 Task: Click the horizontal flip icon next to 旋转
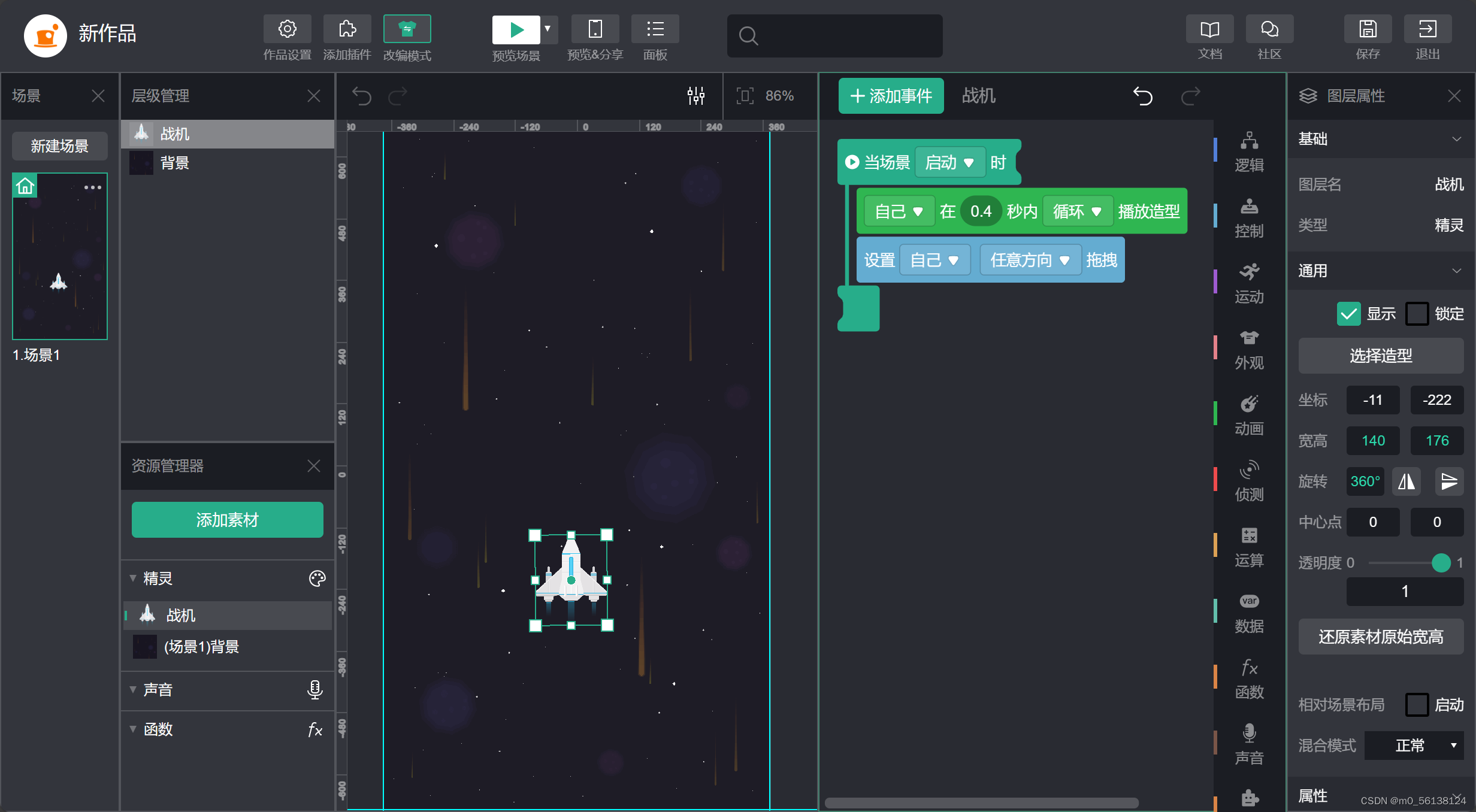pyautogui.click(x=1406, y=481)
